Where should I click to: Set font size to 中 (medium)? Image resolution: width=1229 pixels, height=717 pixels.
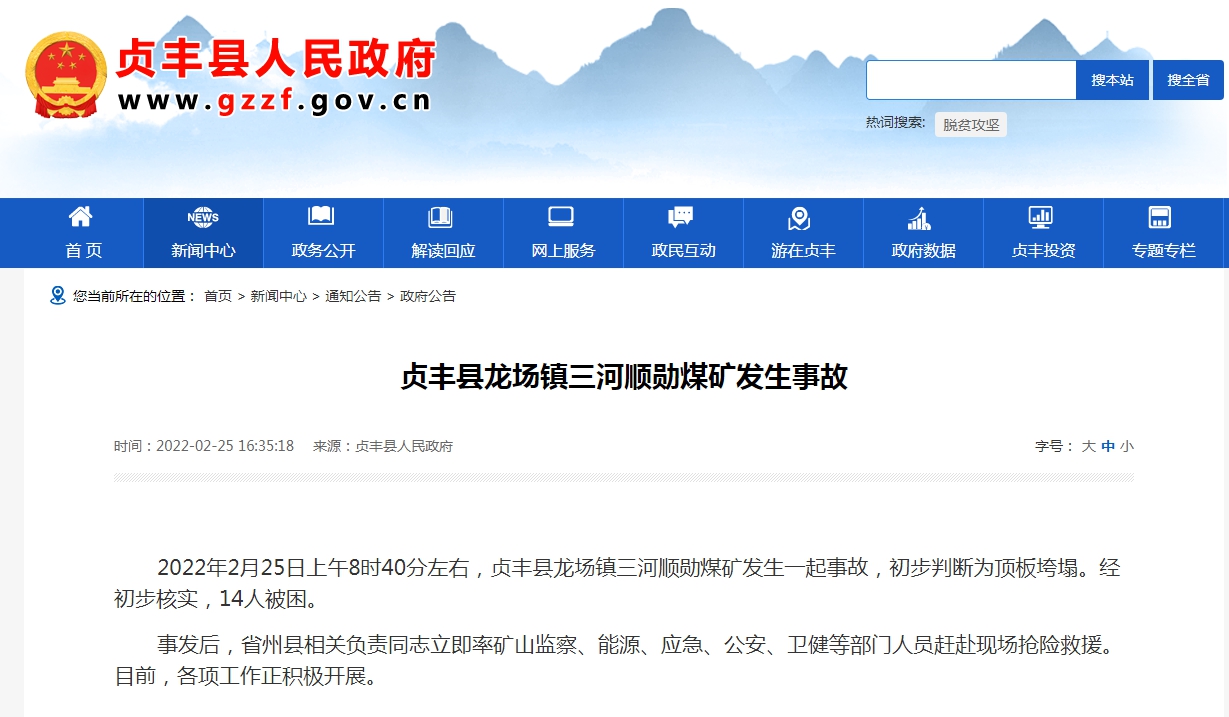[1108, 446]
